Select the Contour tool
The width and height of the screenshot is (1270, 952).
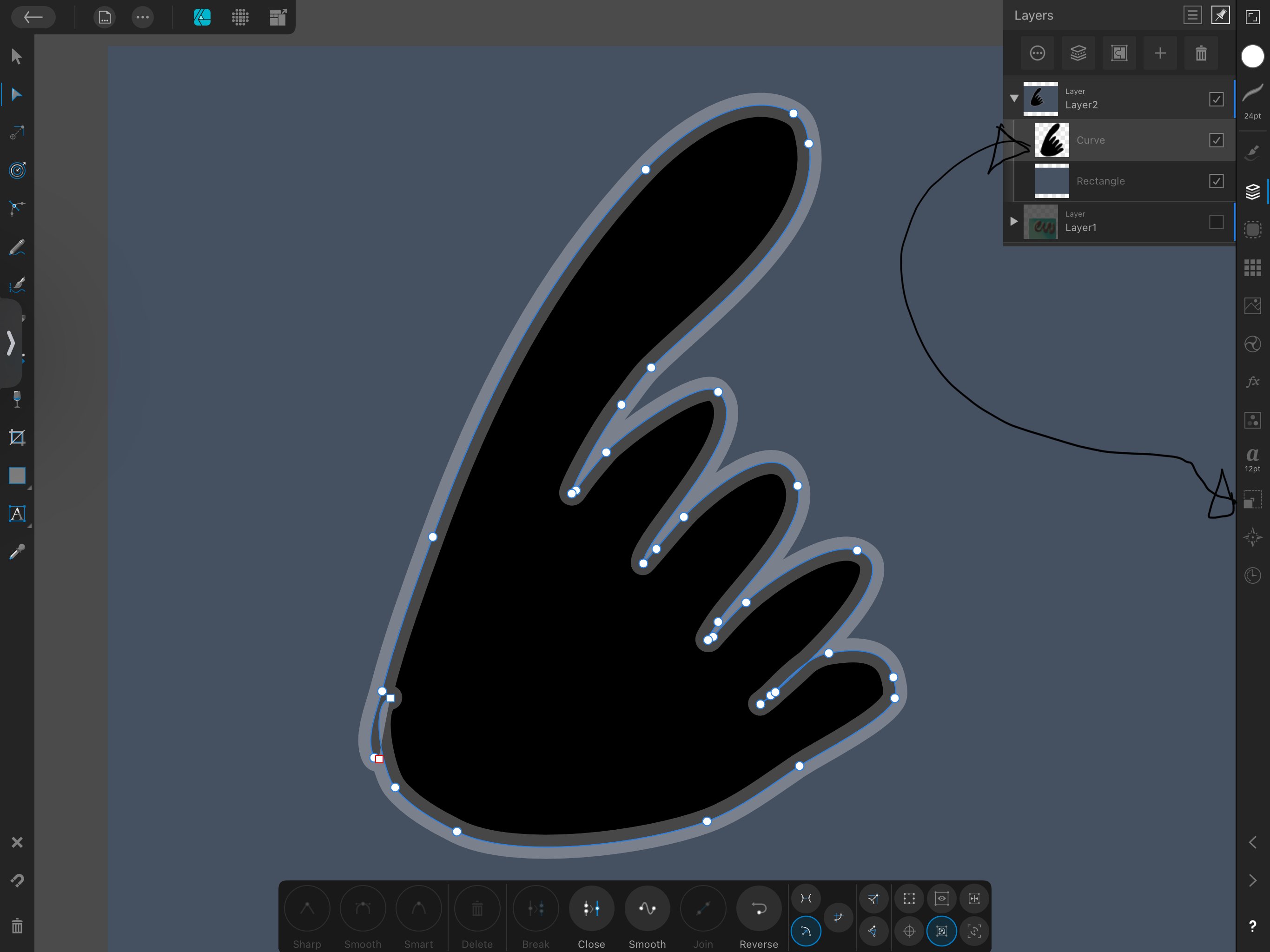(17, 171)
